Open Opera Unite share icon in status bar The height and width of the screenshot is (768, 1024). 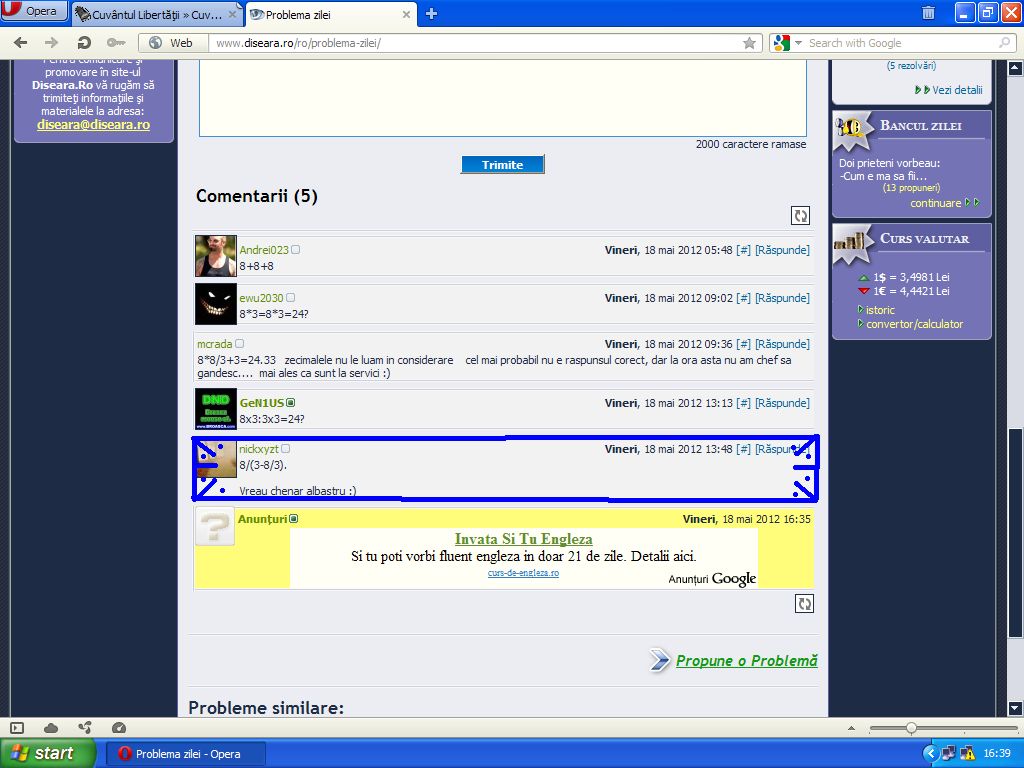pos(84,728)
